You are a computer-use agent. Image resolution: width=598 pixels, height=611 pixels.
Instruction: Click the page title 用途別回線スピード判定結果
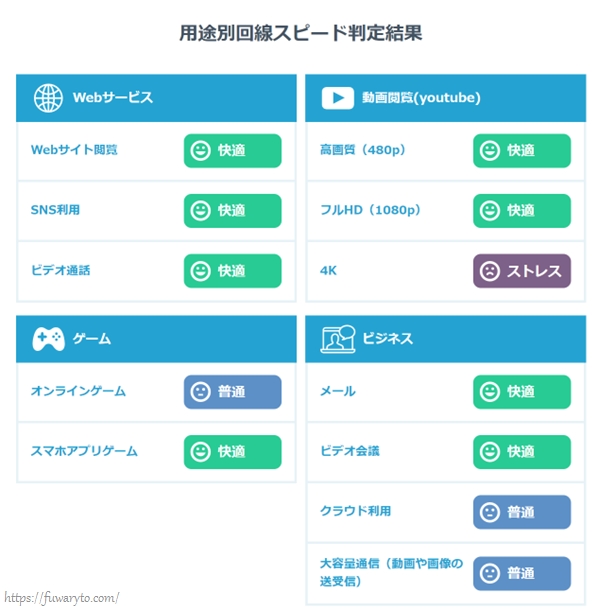(300, 33)
